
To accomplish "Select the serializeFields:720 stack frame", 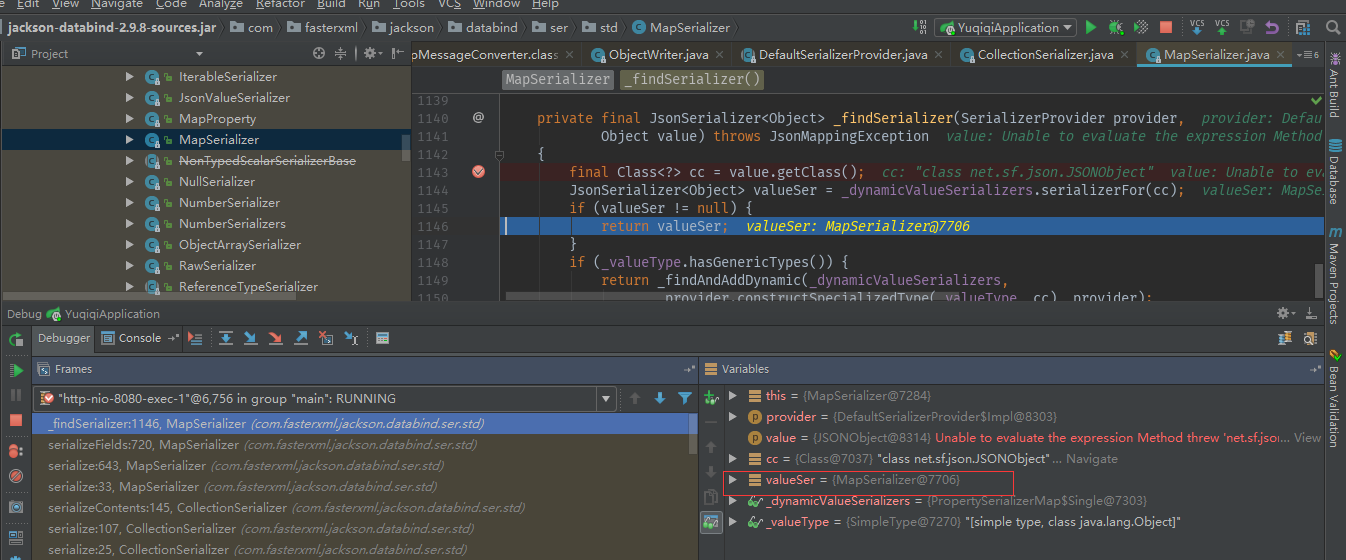I will pyautogui.click(x=143, y=445).
